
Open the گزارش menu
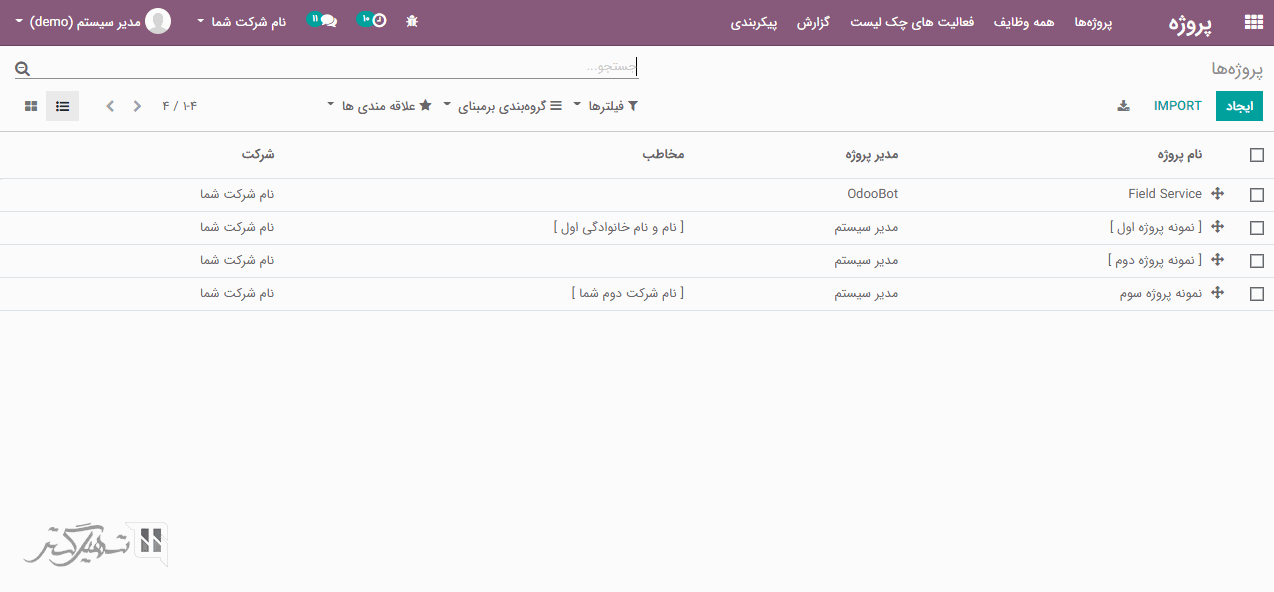pos(813,22)
